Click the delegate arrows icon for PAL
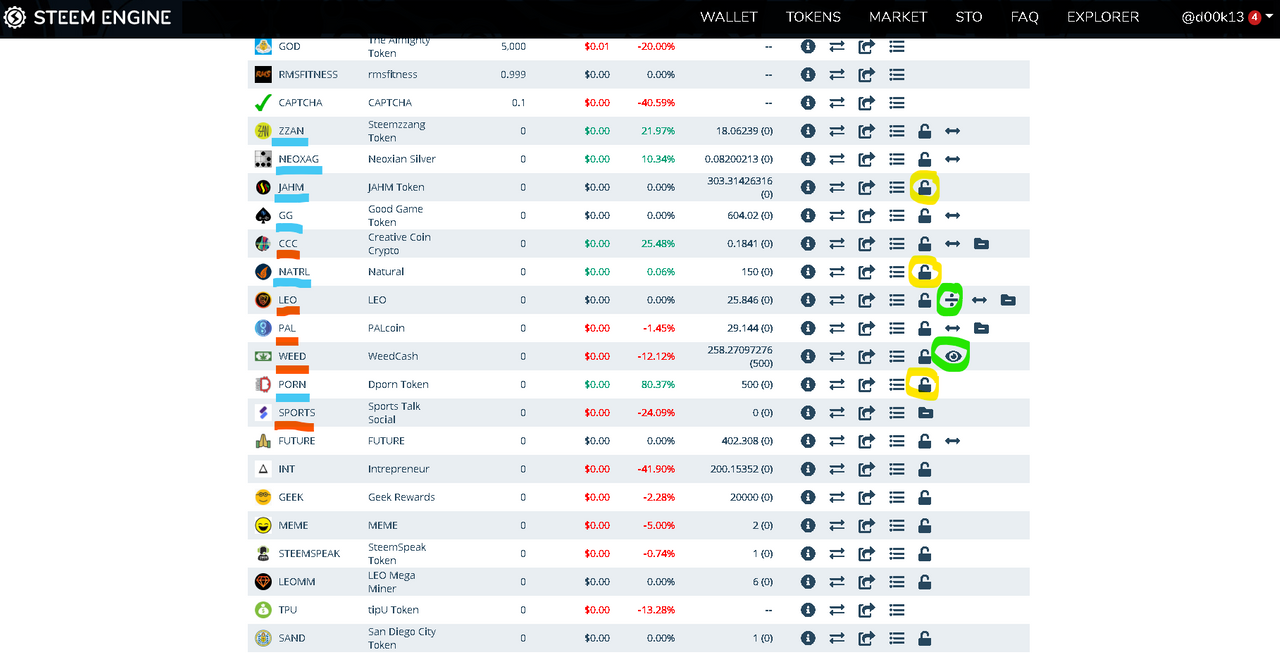Screen dimensions: 1280x653 [953, 328]
